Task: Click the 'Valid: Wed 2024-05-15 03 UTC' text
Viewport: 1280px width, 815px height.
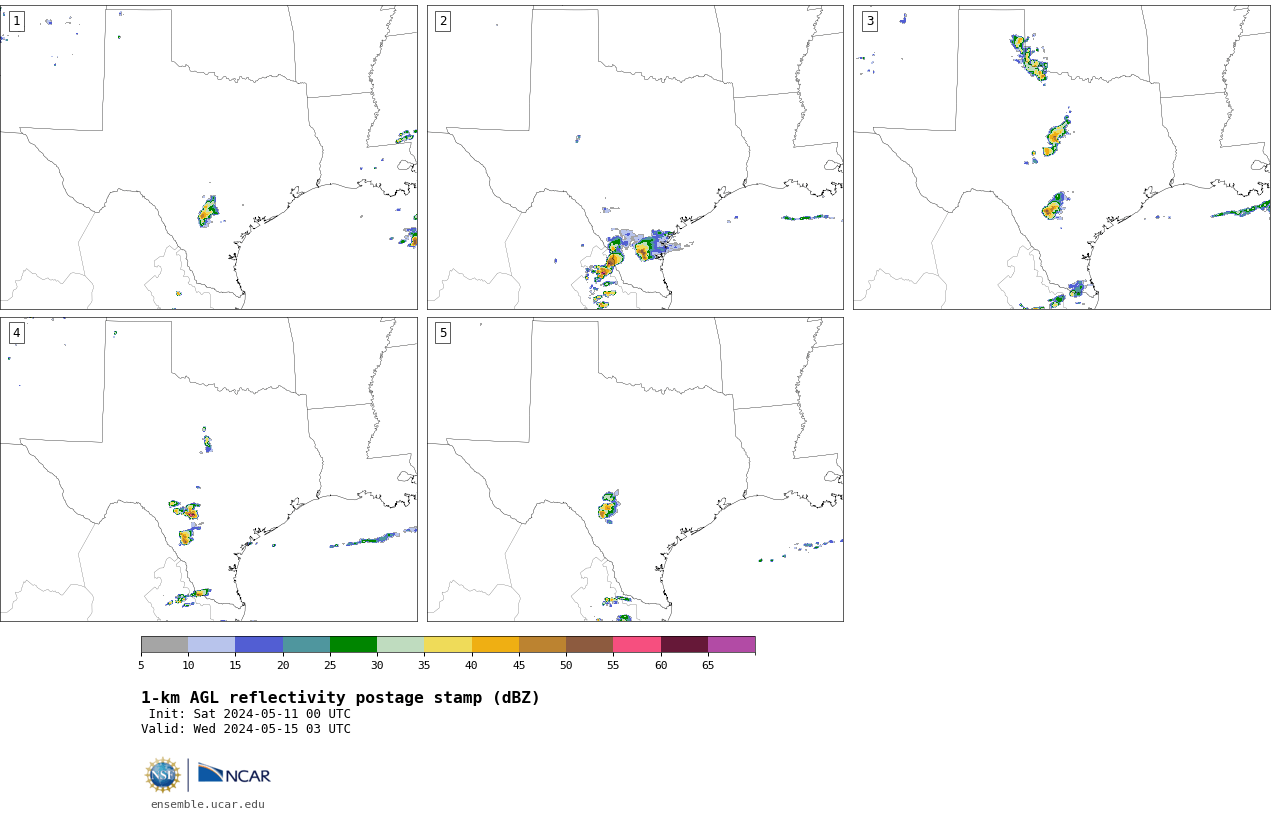Action: (246, 729)
